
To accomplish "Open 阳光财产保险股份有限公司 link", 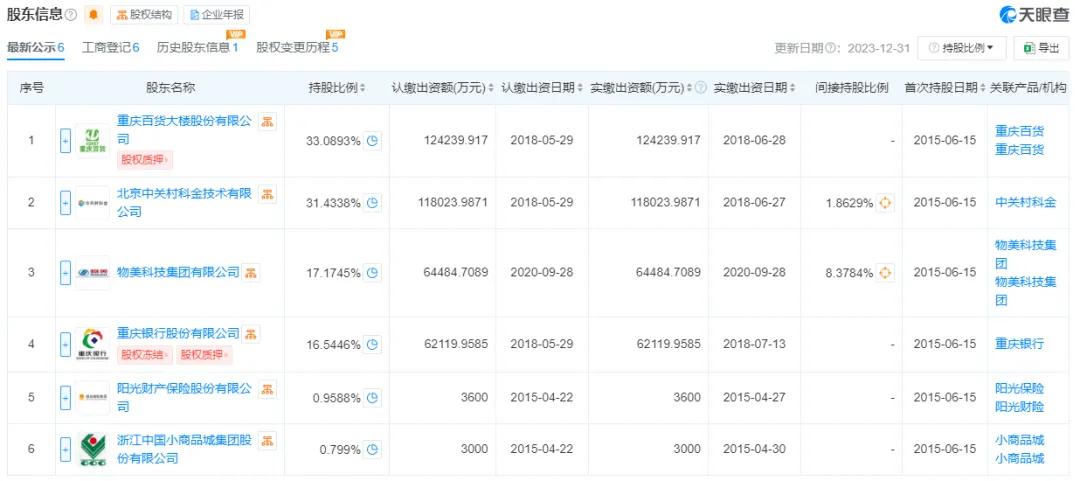I will pos(185,398).
